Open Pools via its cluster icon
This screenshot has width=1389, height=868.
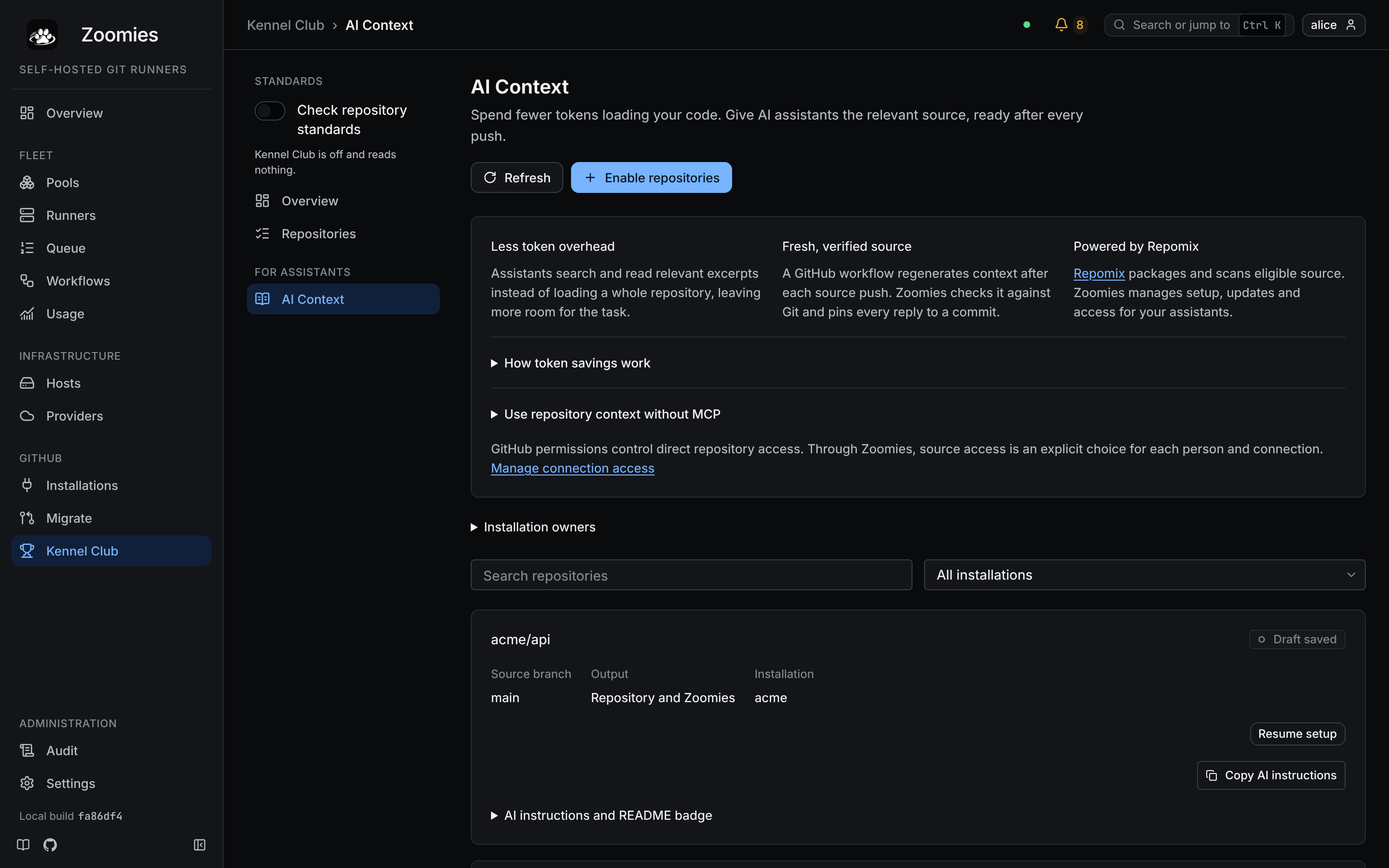click(x=27, y=183)
